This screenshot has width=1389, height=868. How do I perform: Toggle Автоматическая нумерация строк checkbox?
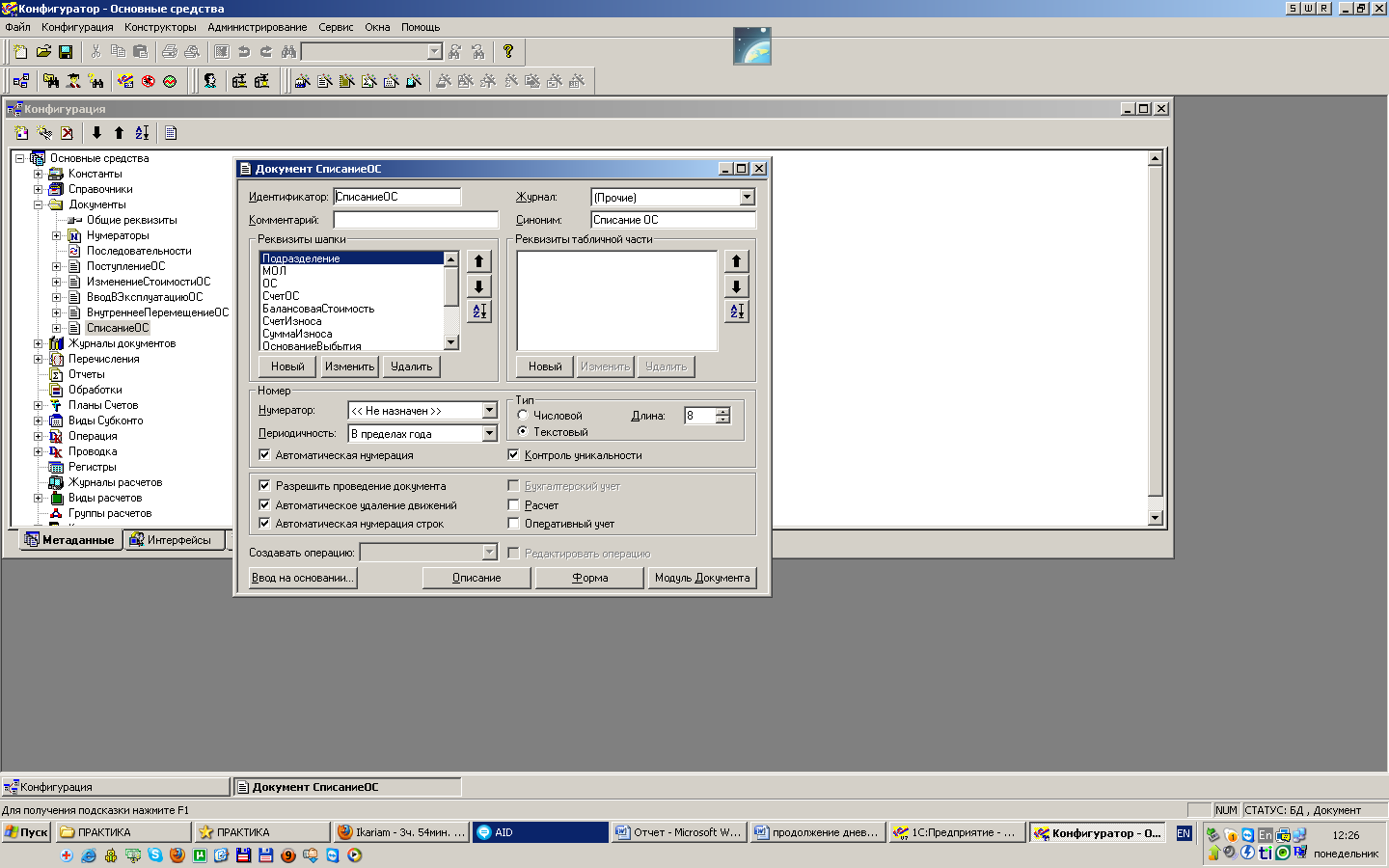pos(264,524)
